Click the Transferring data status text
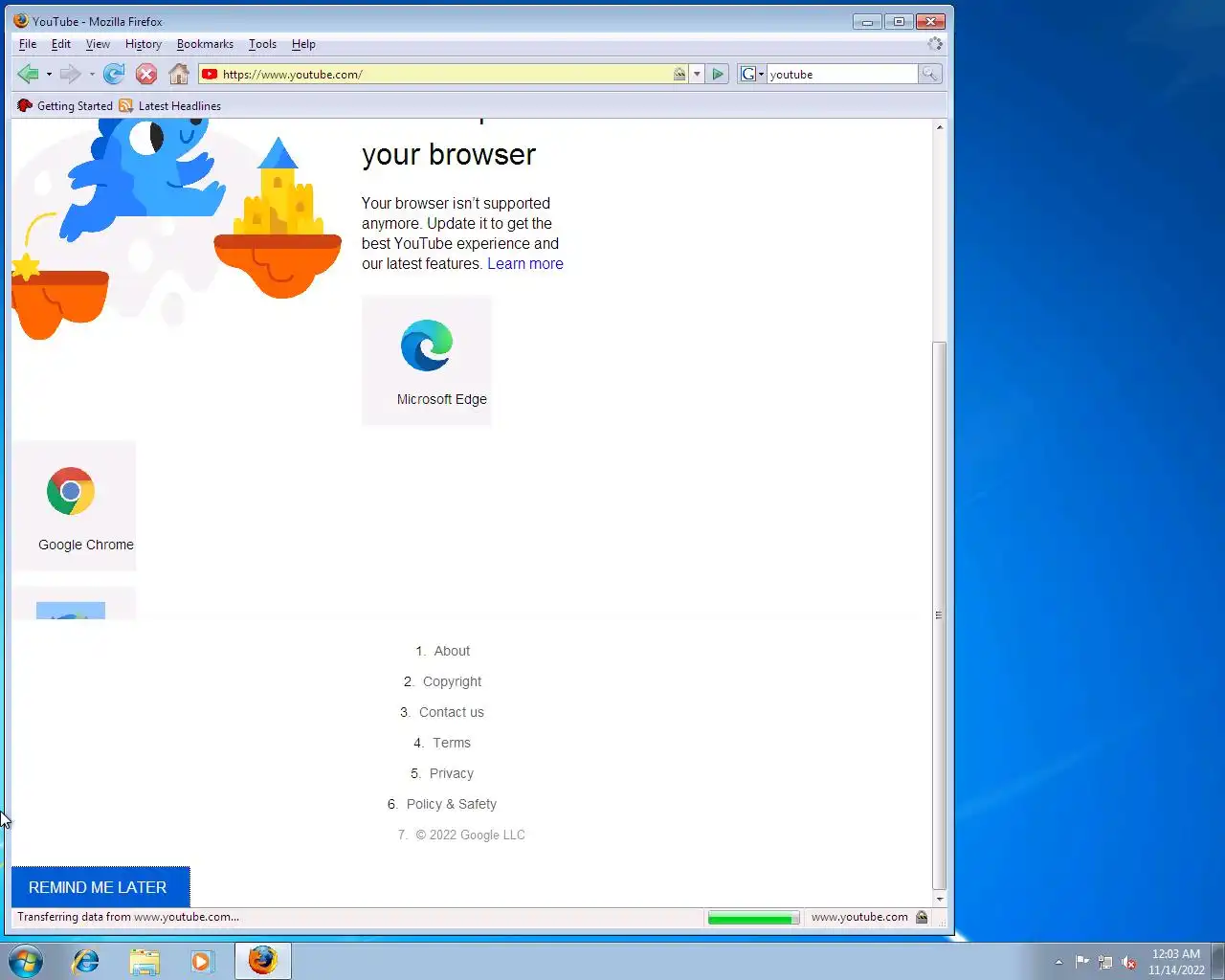The width and height of the screenshot is (1225, 980). tap(128, 917)
